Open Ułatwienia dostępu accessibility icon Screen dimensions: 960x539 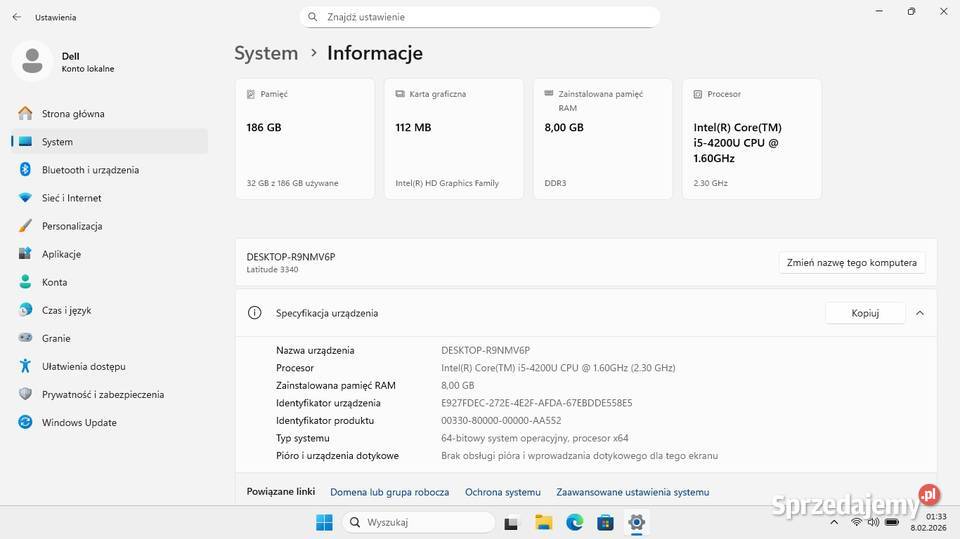pyautogui.click(x=25, y=366)
